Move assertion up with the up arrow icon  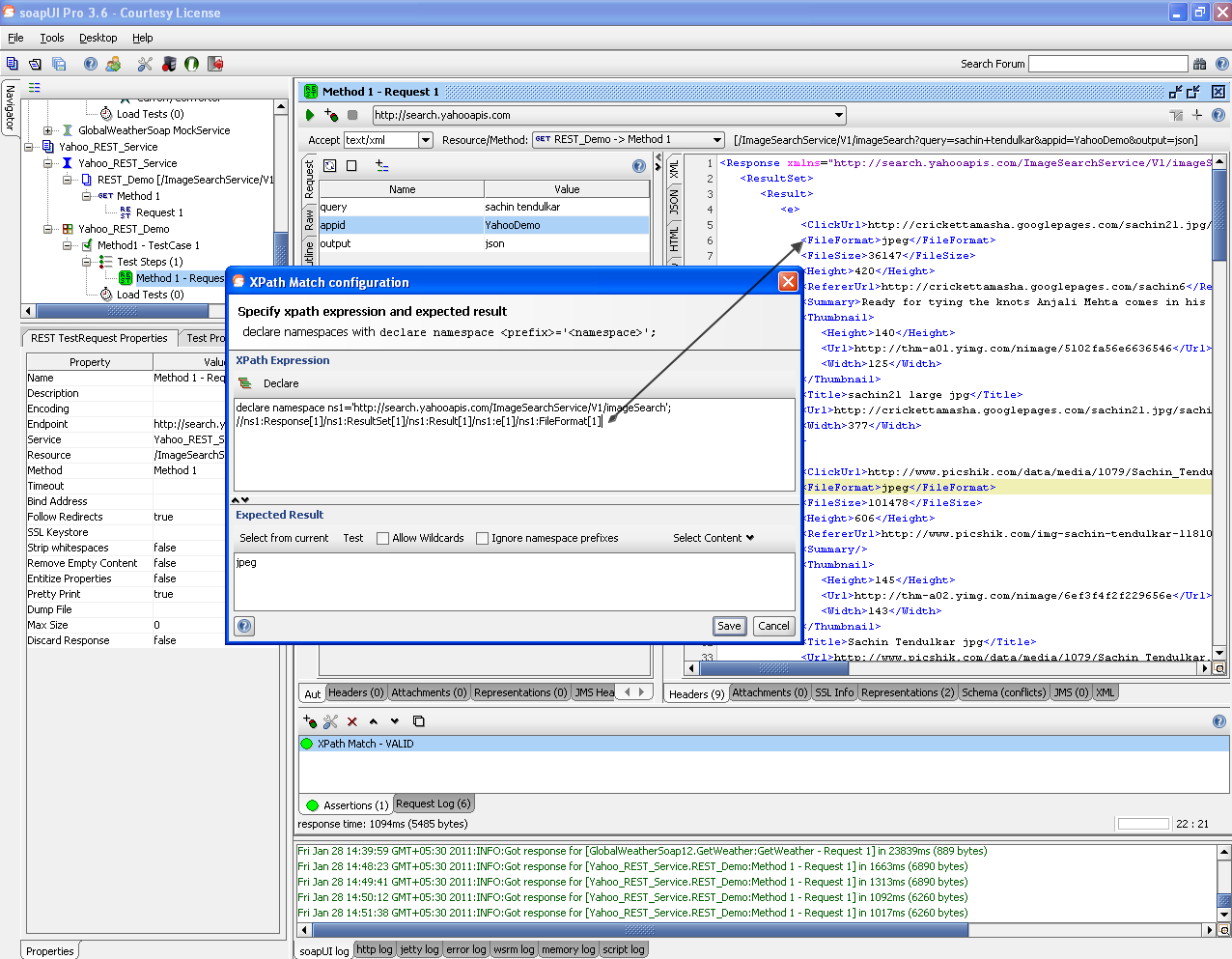(374, 721)
